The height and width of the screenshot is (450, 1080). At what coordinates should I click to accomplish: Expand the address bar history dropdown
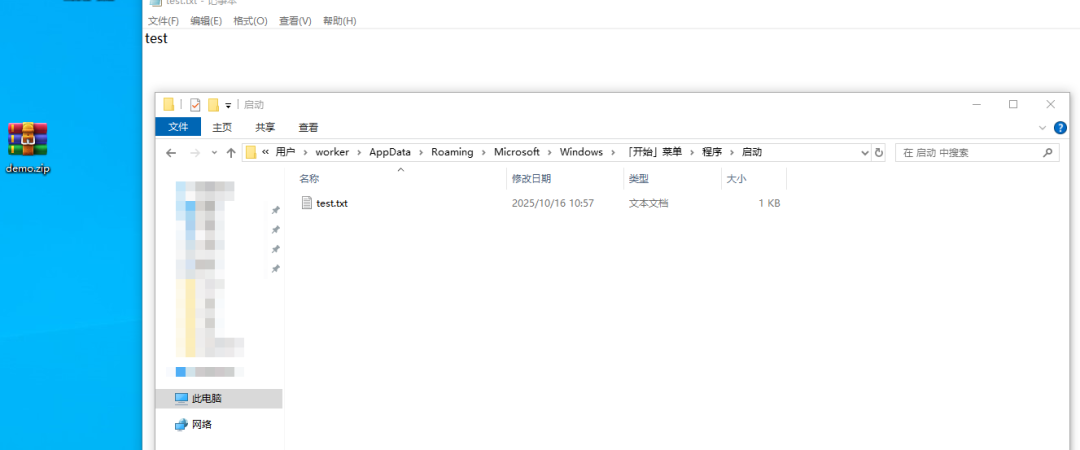pyautogui.click(x=865, y=153)
